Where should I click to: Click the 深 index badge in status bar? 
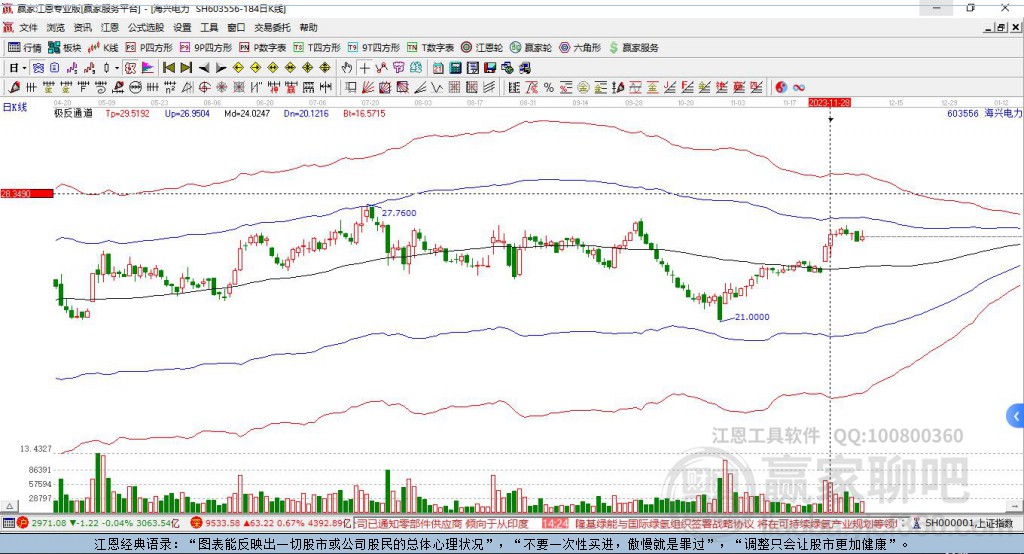click(x=196, y=523)
